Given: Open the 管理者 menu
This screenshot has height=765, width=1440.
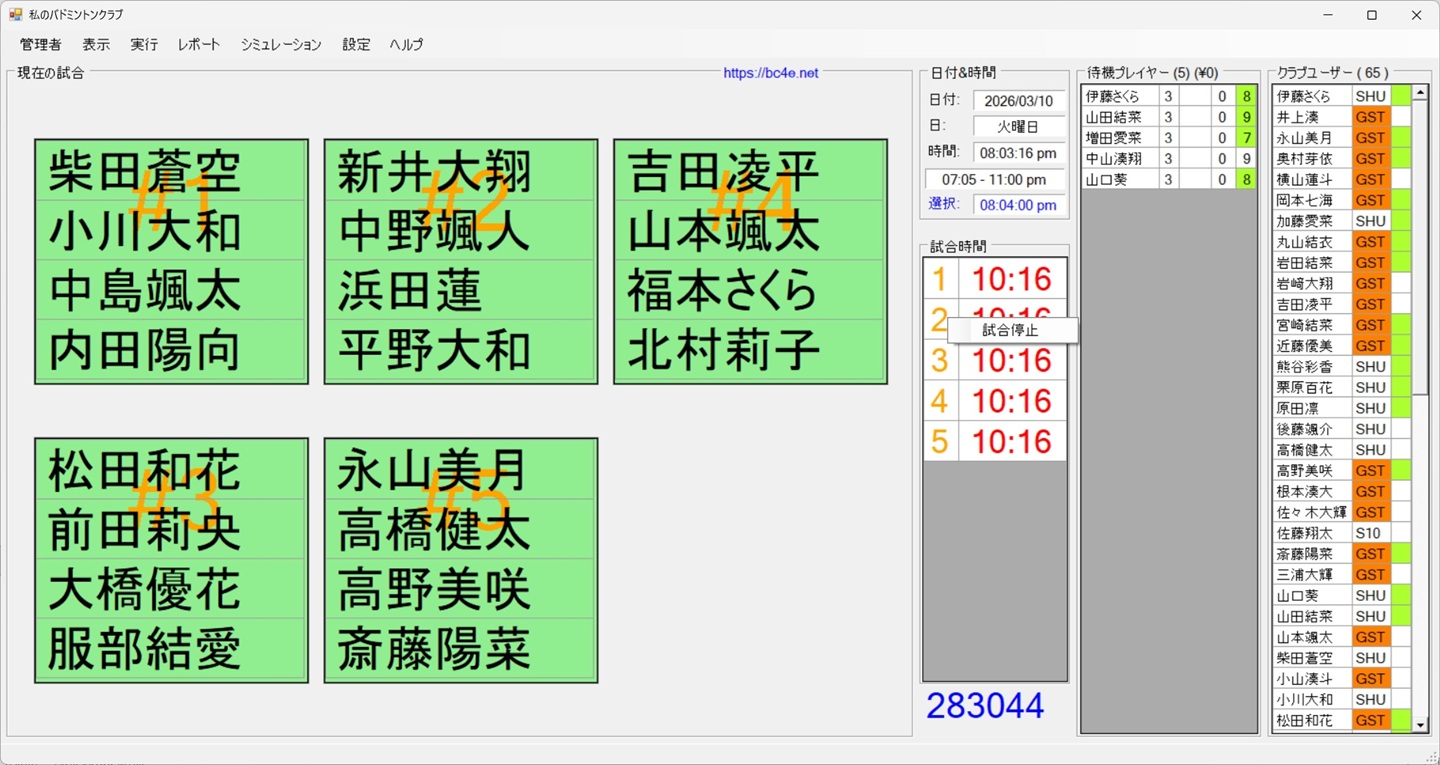Looking at the screenshot, I should click(x=40, y=44).
